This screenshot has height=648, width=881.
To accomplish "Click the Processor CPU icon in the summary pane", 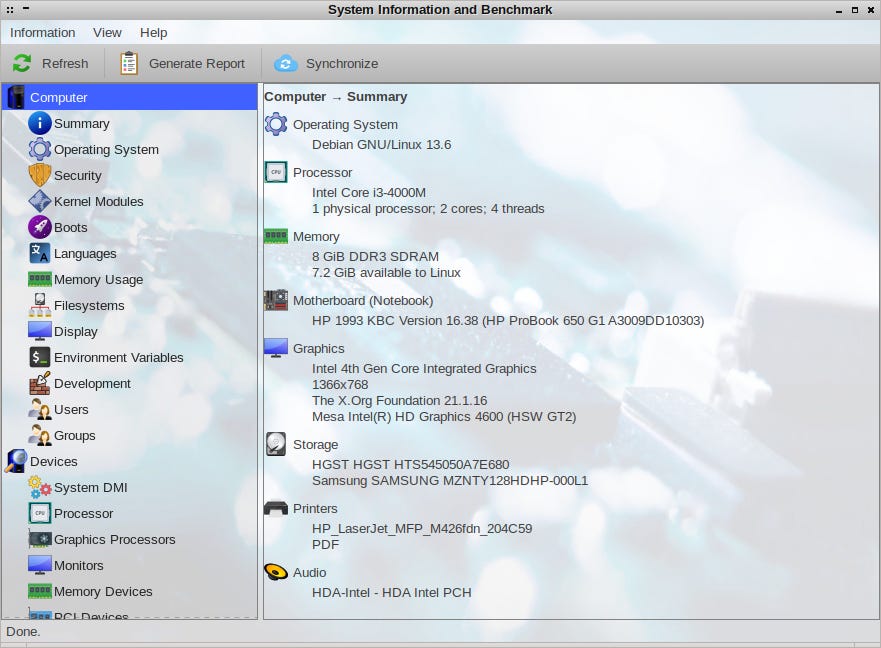I will (x=276, y=172).
